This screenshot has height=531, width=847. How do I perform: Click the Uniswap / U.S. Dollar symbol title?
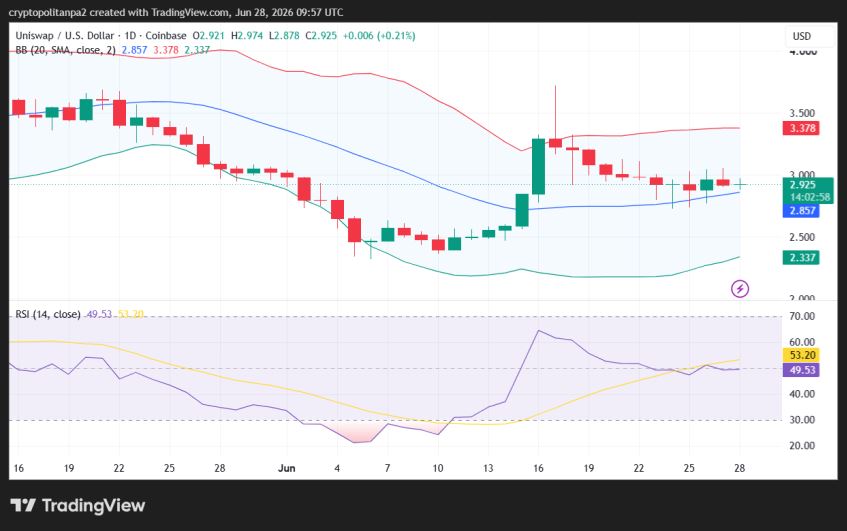click(x=65, y=36)
